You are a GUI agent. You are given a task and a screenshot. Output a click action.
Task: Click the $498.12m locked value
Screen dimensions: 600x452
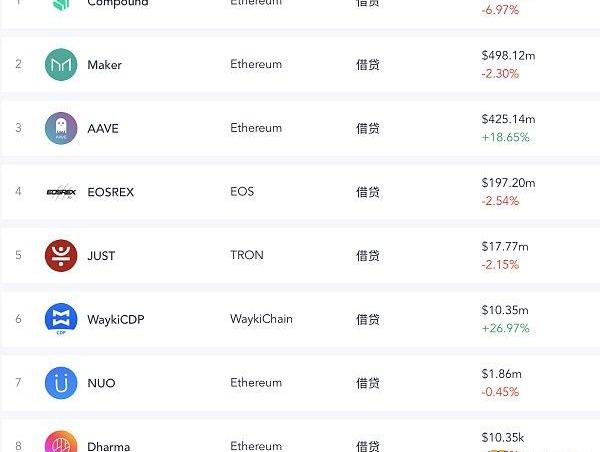(x=508, y=56)
